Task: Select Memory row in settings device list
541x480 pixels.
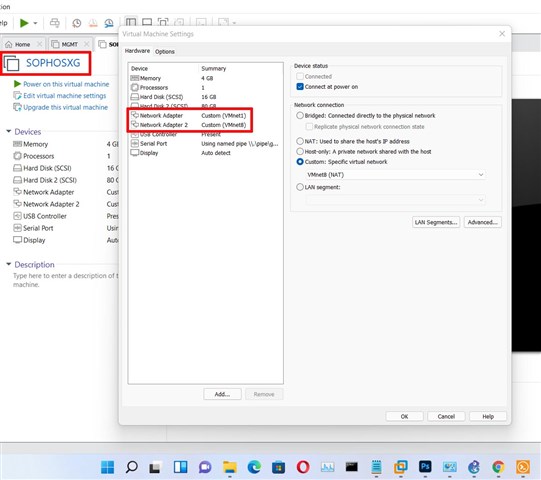Action: (205, 78)
